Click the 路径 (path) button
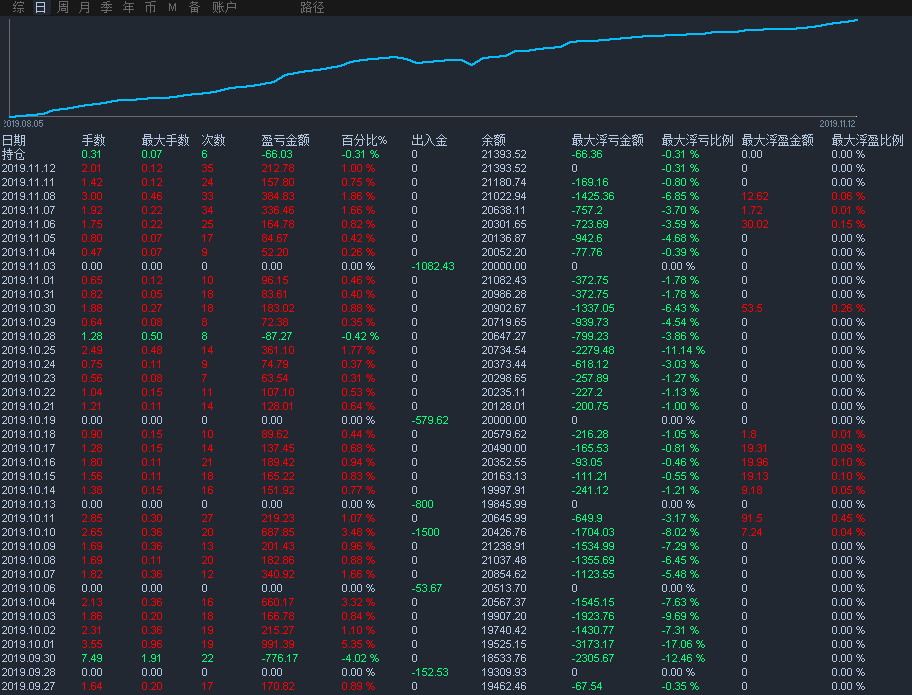This screenshot has width=912, height=695. coord(312,8)
